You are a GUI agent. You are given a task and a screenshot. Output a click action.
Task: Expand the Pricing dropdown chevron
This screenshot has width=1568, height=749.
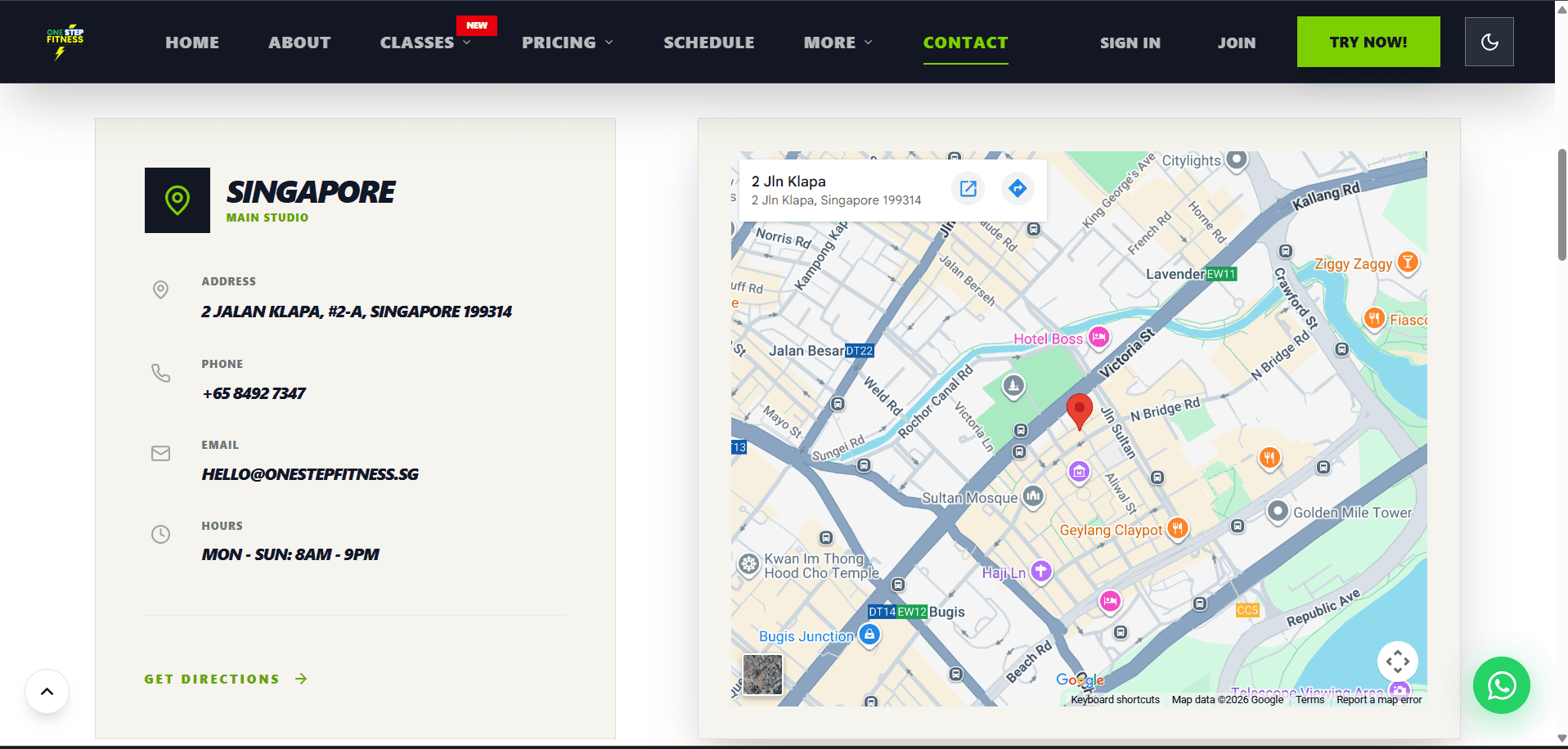[x=609, y=43]
